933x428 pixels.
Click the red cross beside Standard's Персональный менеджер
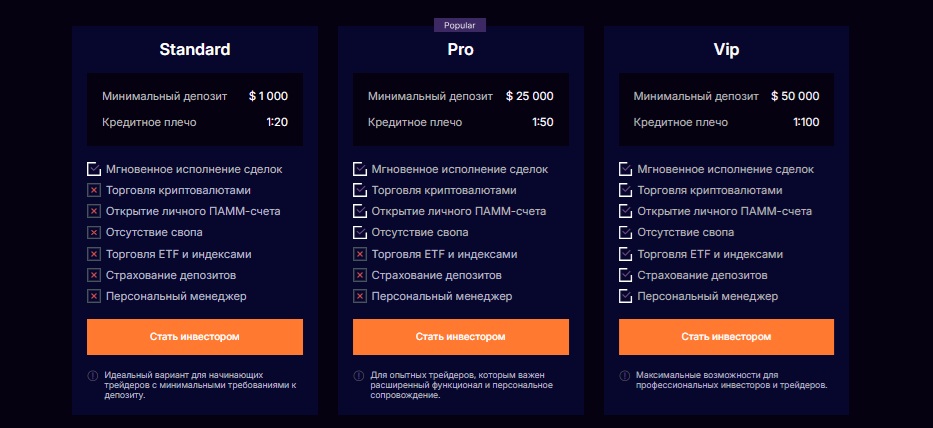pos(94,296)
